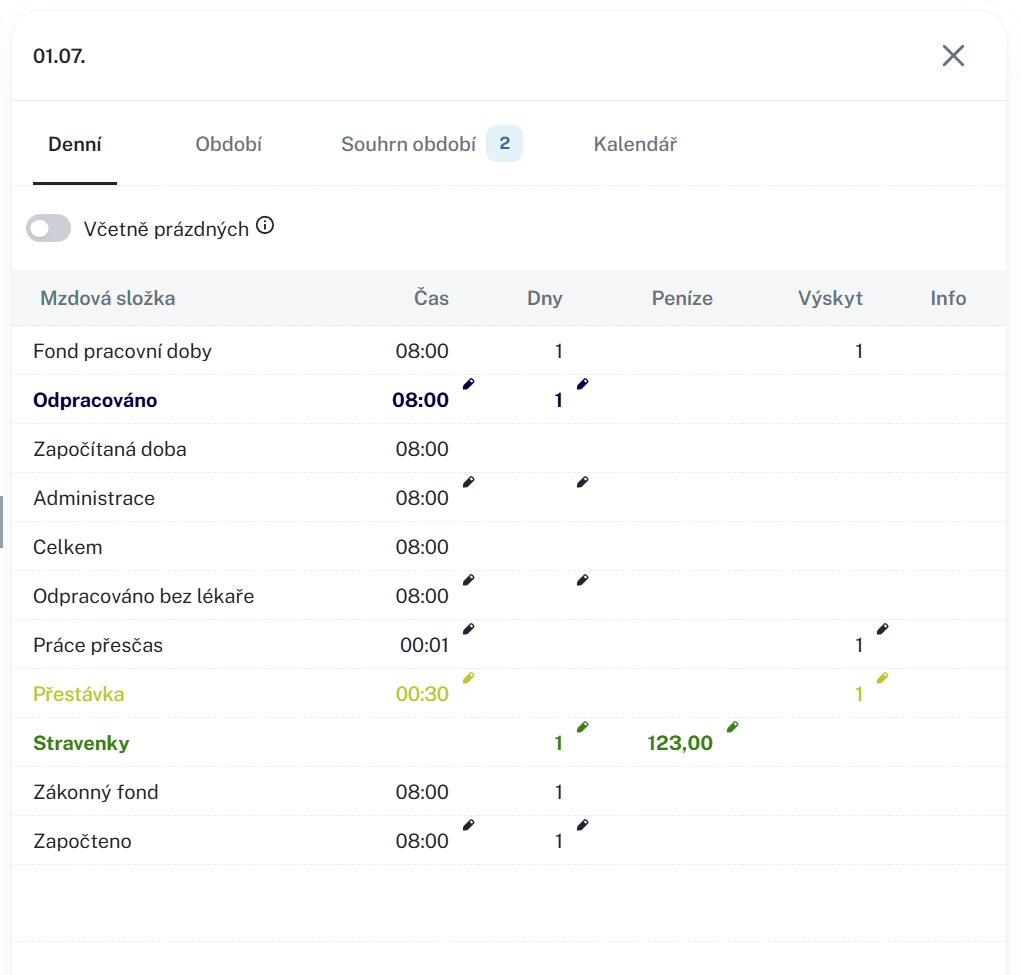The image size is (1021, 975).
Task: Edit Stravenky money amount pencil
Action: [x=732, y=727]
